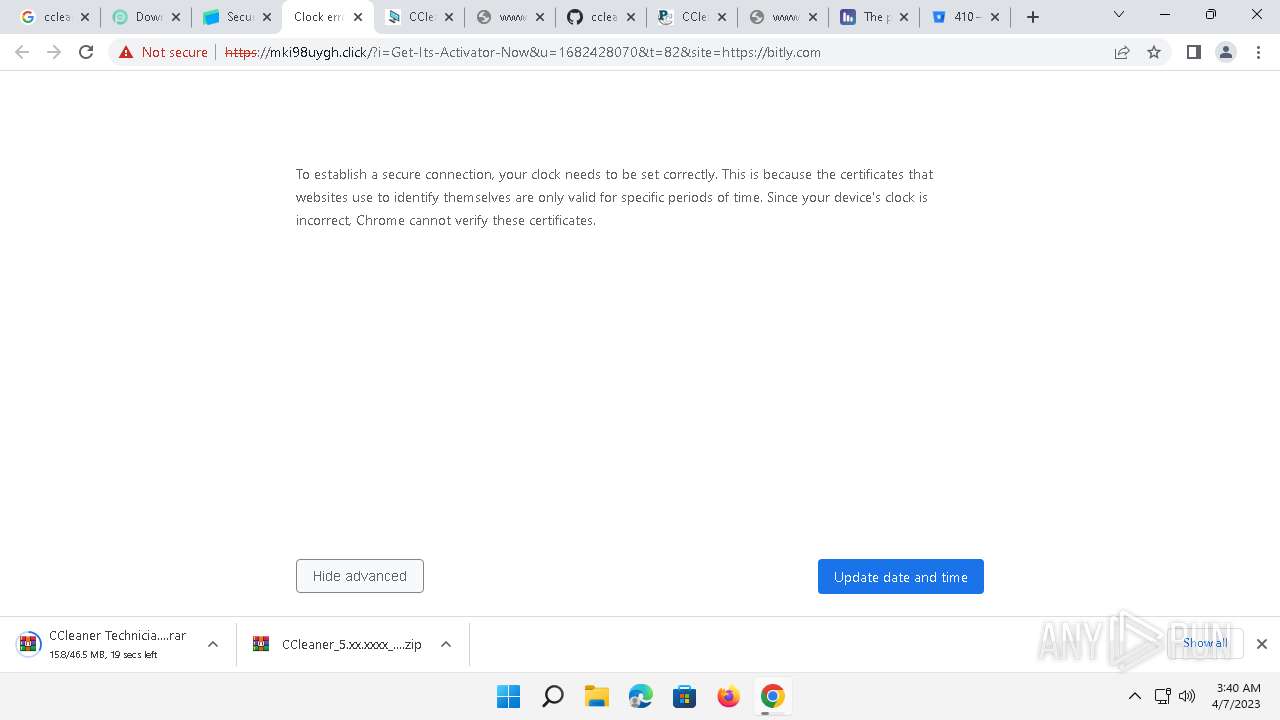Open Microsoft Store from taskbar
1280x720 pixels.
[685, 696]
